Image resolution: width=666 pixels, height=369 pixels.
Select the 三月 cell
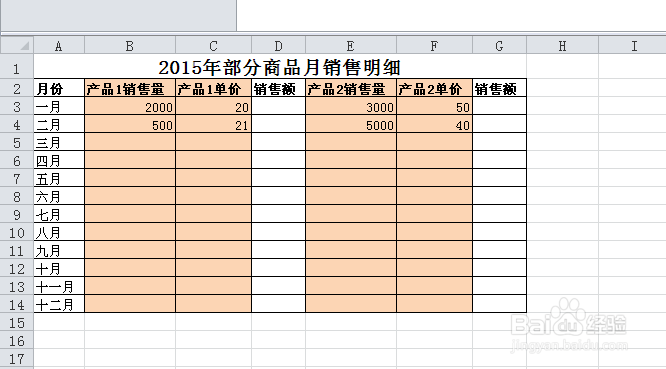pyautogui.click(x=59, y=142)
